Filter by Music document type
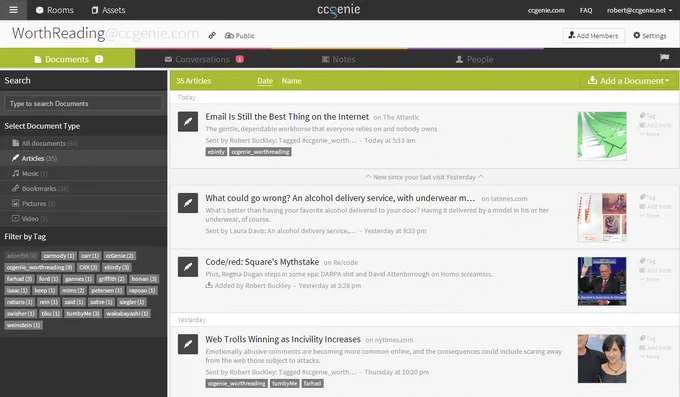 coord(83,174)
